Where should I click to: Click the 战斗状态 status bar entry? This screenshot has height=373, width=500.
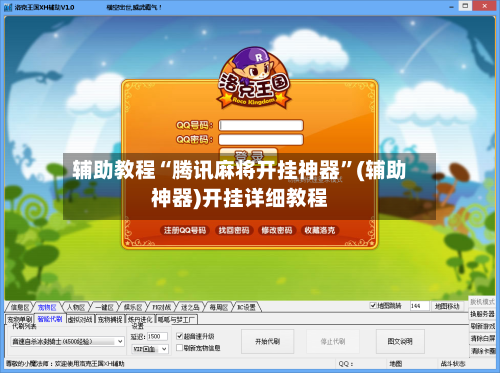pyautogui.click(x=453, y=364)
